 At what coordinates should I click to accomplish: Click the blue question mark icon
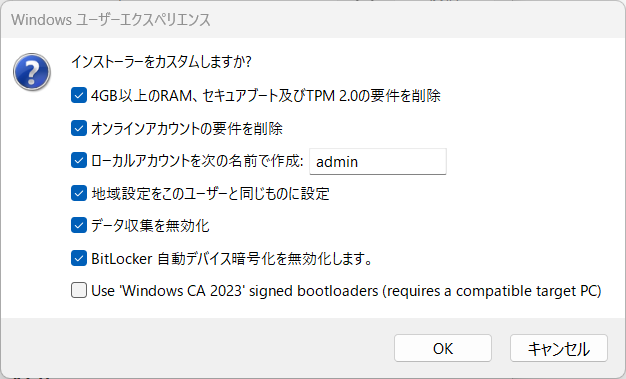tap(32, 72)
